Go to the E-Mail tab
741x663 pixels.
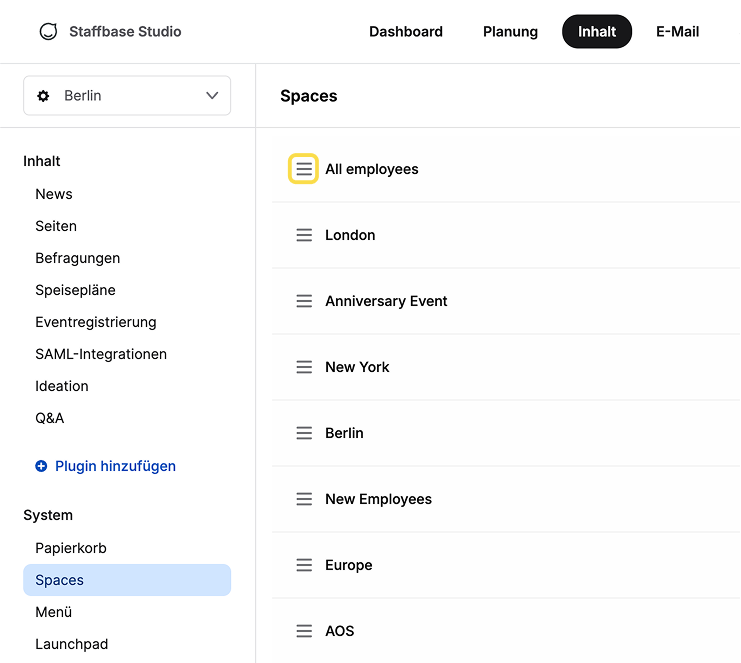(x=677, y=32)
